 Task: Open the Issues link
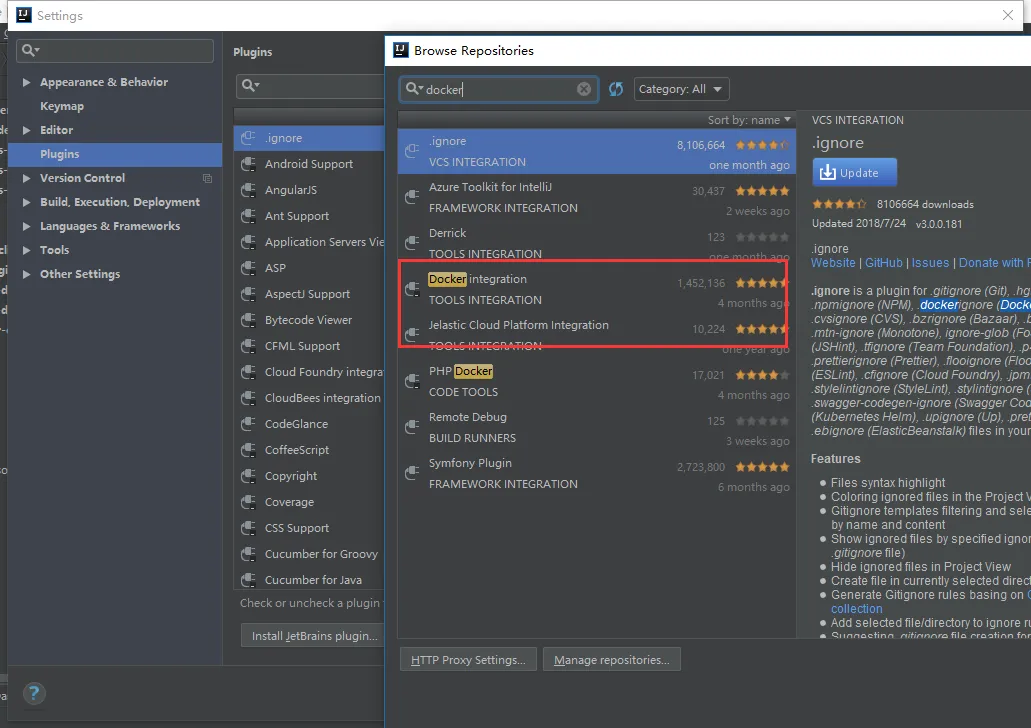[x=930, y=262]
